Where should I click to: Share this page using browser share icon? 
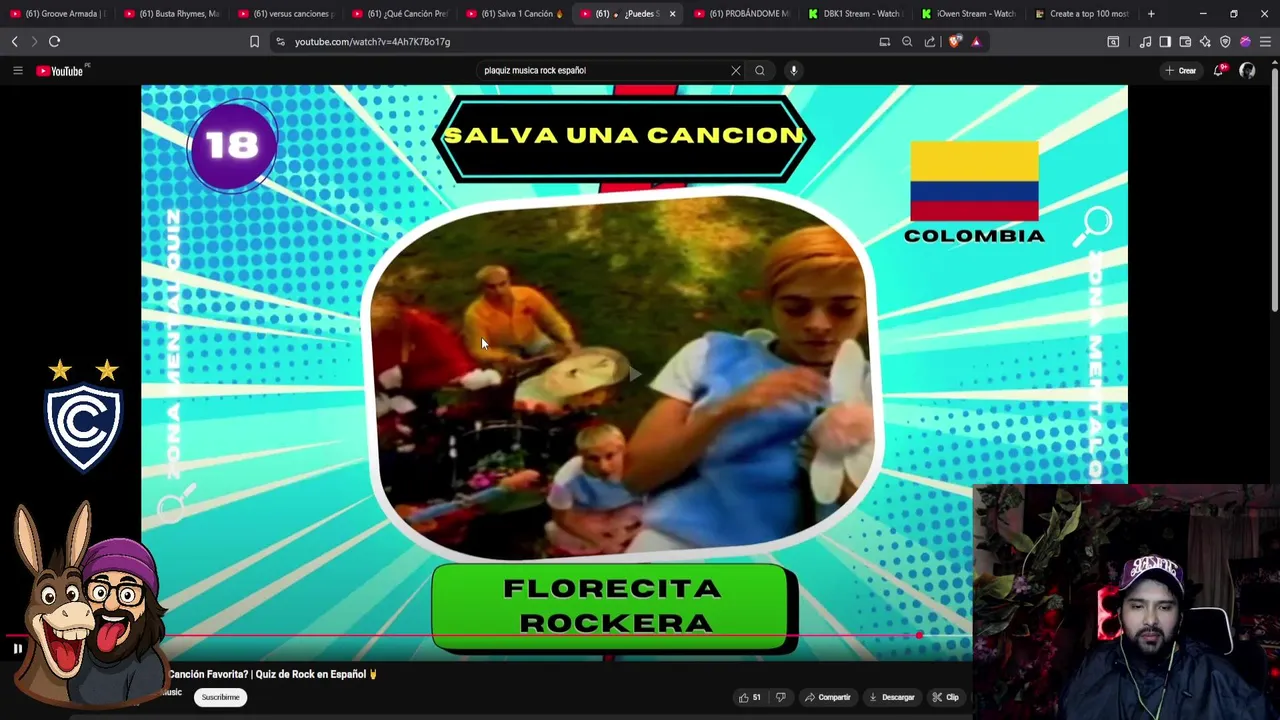[930, 42]
